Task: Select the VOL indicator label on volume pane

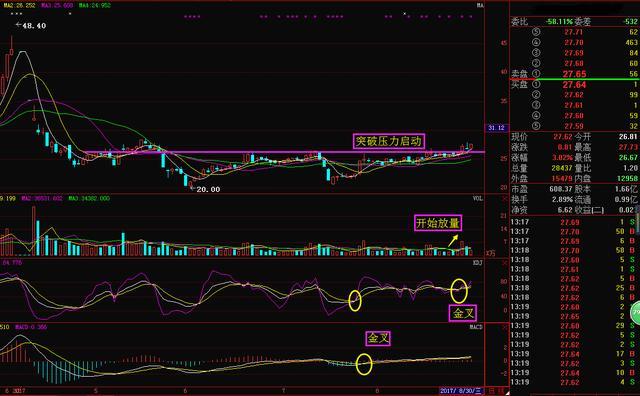Action: click(478, 198)
